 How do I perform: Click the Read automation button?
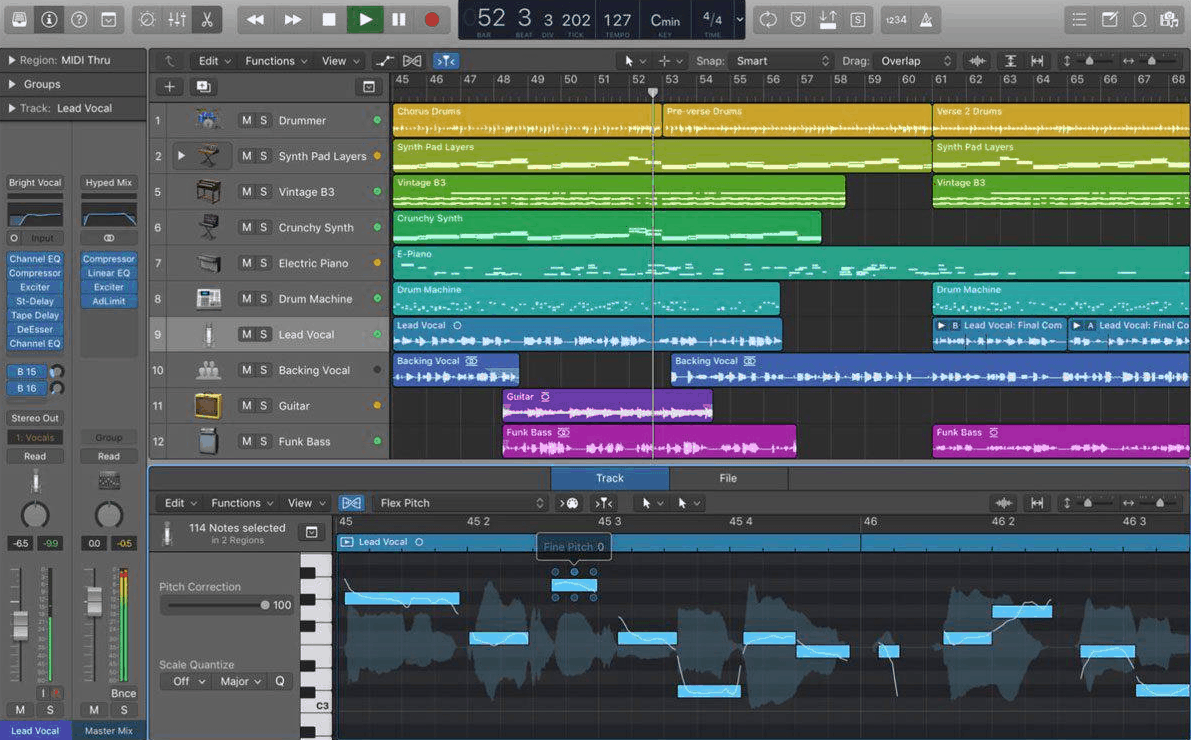coord(35,455)
